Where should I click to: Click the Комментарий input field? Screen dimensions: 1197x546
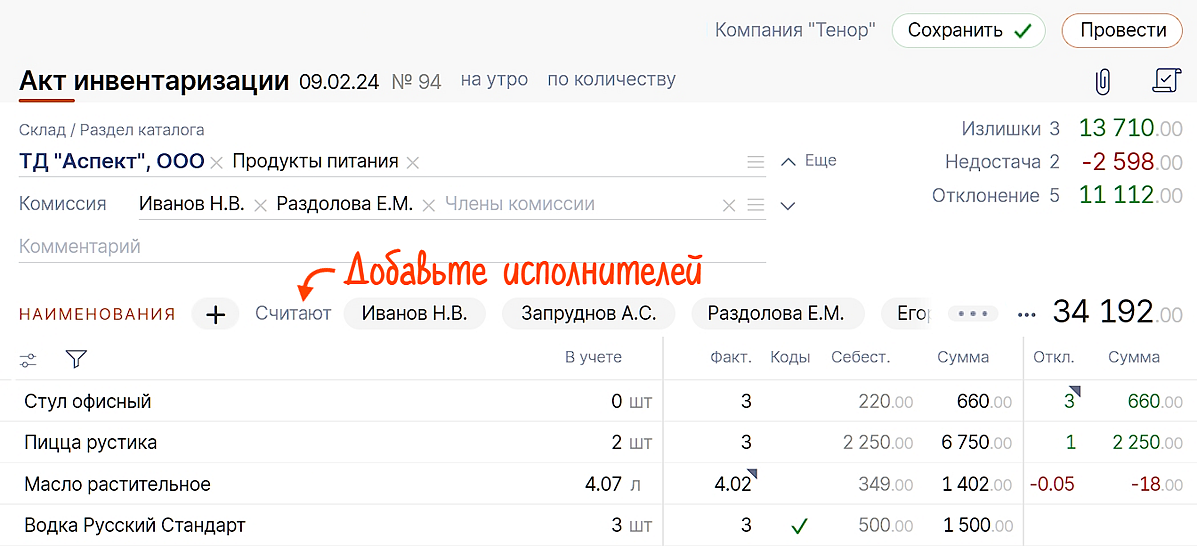coord(390,246)
